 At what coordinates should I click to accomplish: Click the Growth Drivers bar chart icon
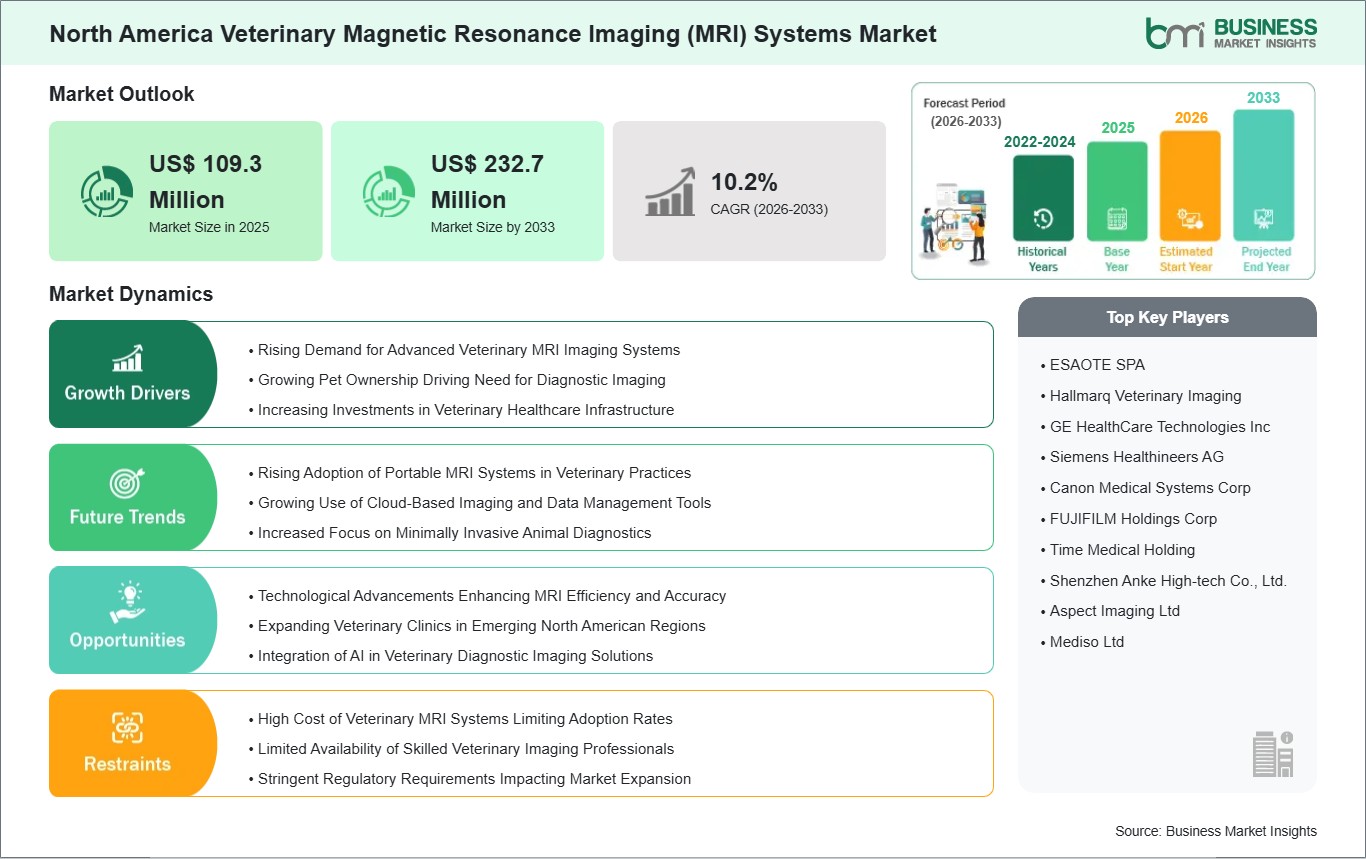(x=127, y=358)
